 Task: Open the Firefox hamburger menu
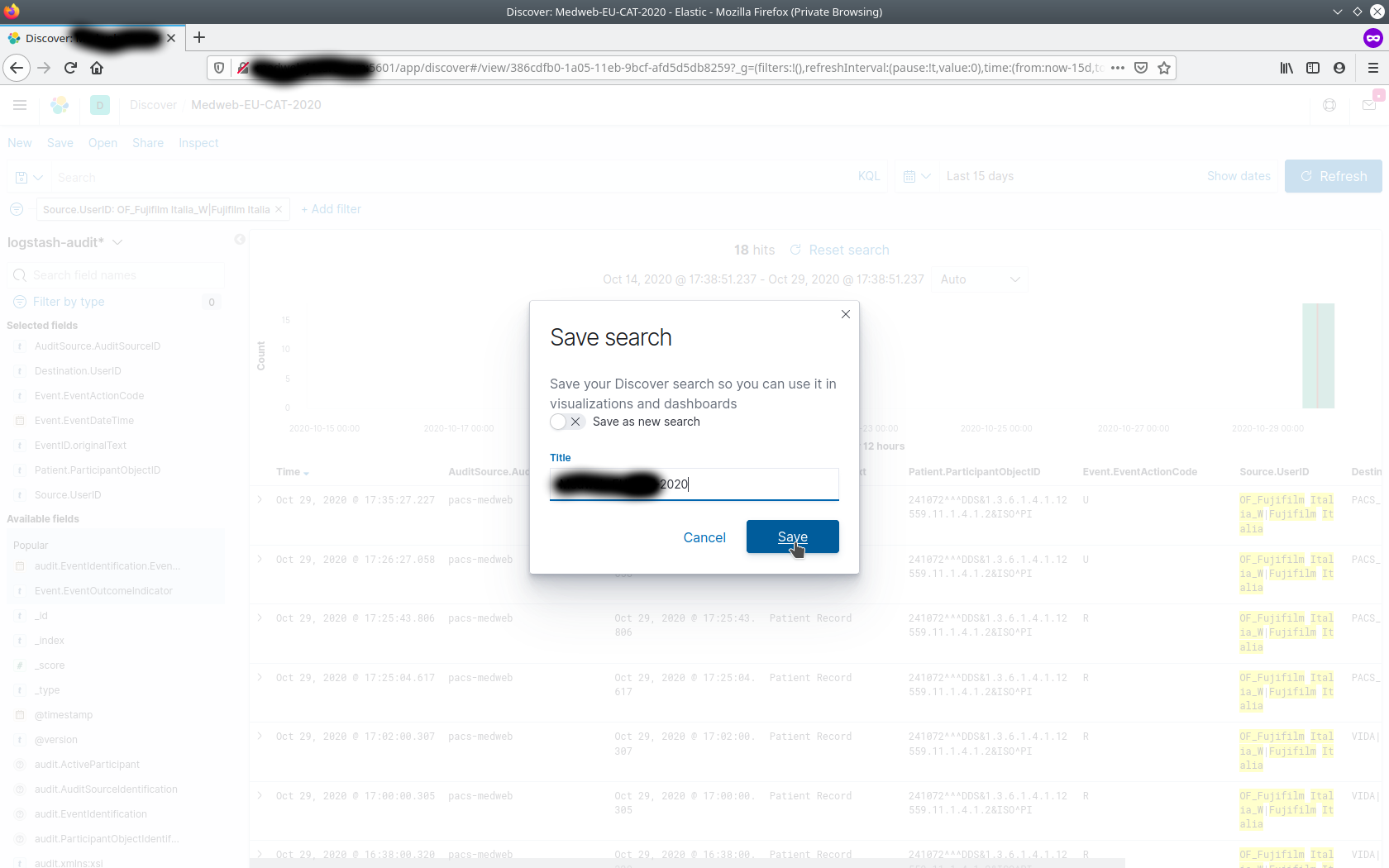[x=1373, y=68]
